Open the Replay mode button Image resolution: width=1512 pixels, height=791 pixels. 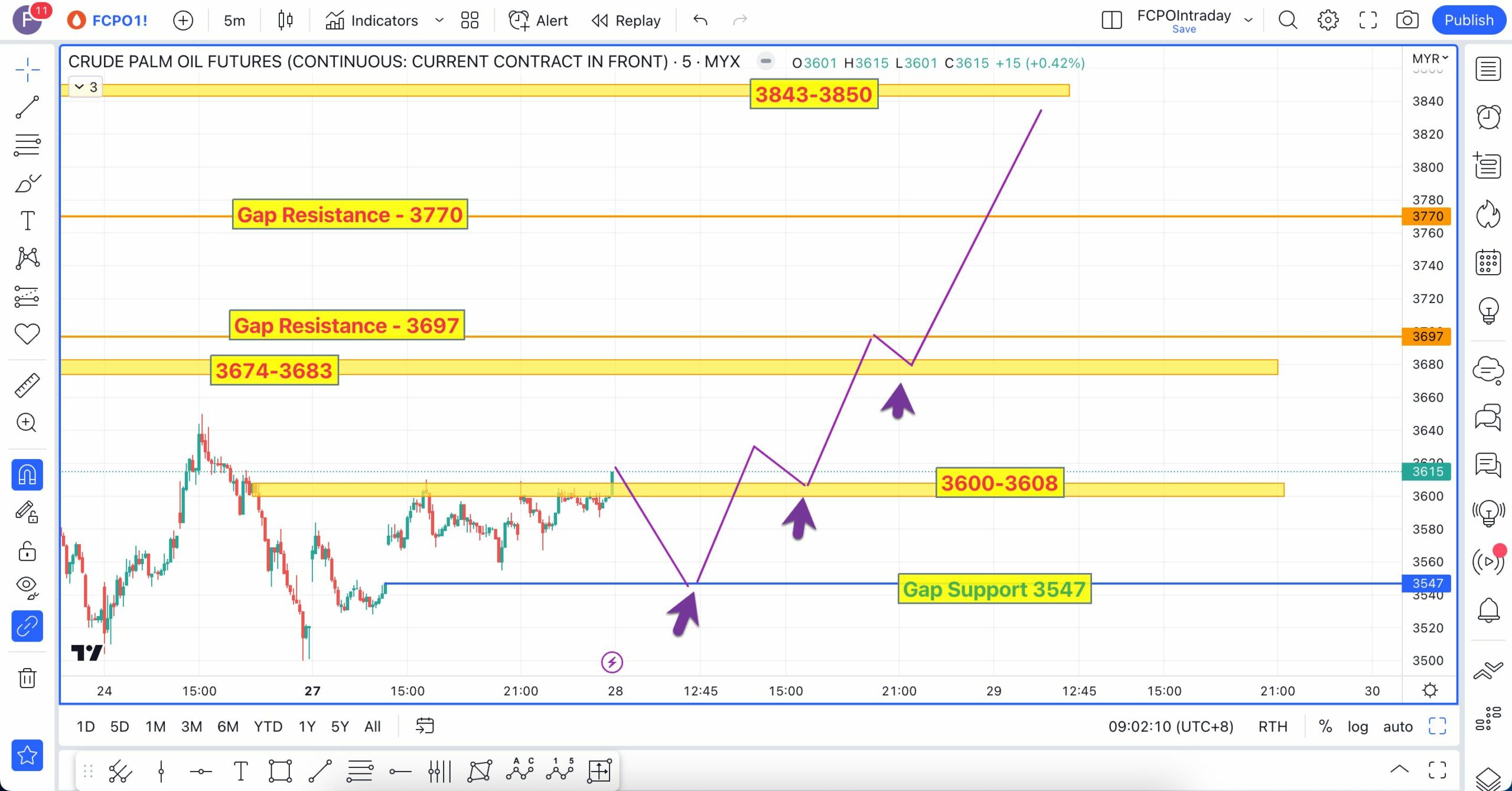626,21
